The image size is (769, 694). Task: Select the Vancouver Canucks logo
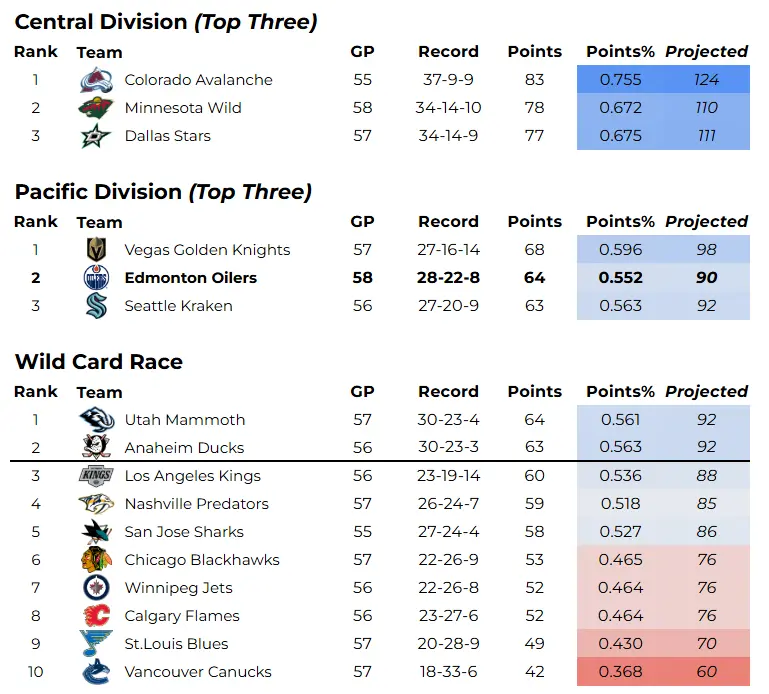tap(96, 672)
